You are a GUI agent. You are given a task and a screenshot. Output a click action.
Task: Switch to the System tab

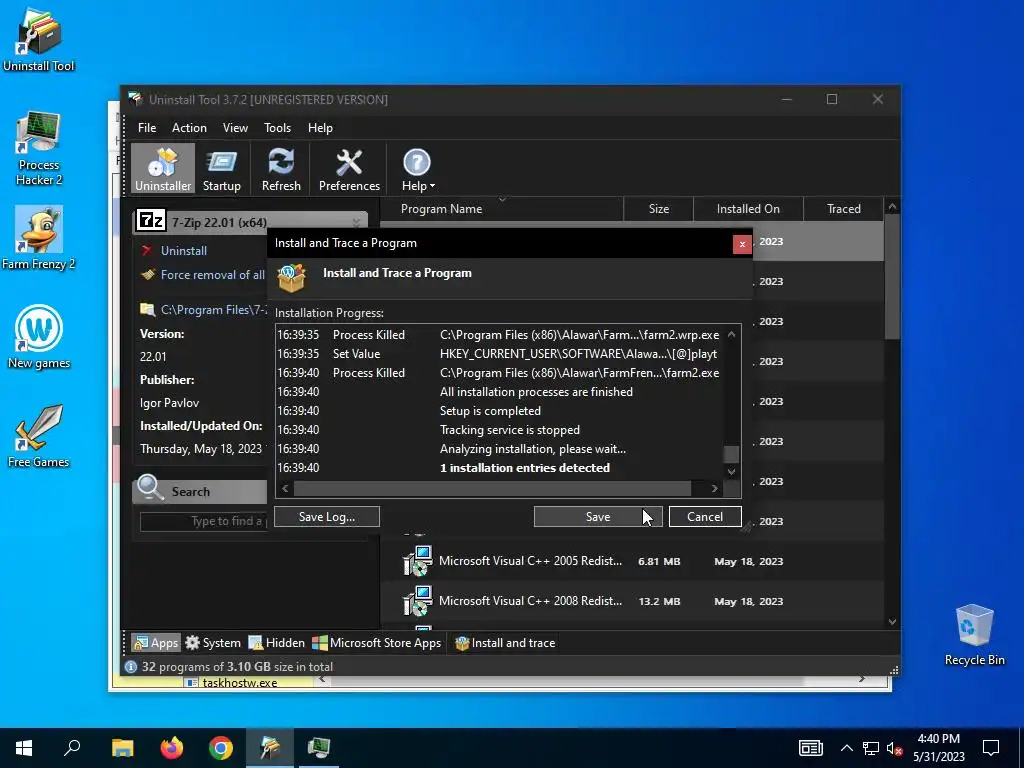click(213, 643)
